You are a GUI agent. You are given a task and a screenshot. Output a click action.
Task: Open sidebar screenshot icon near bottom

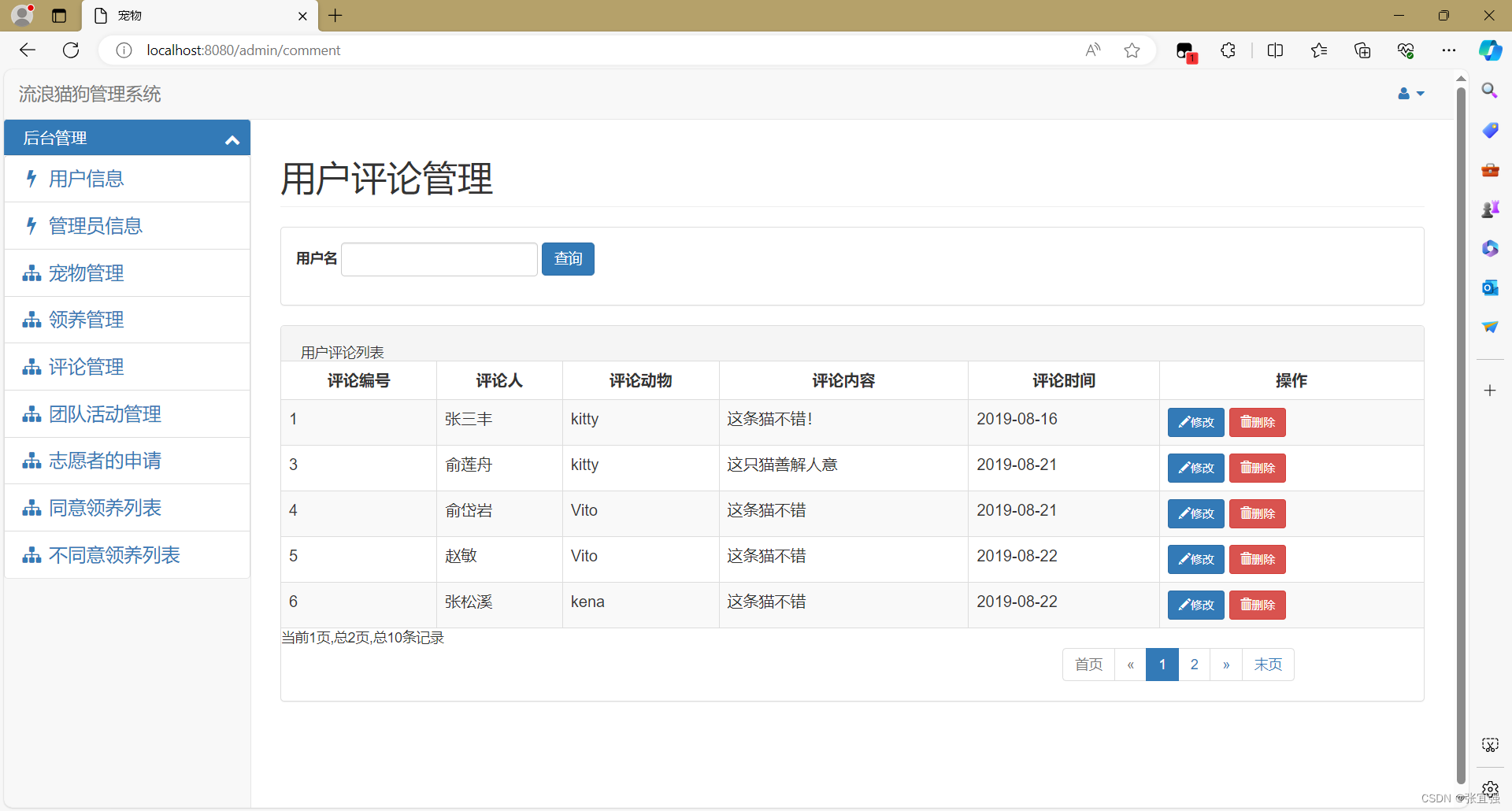coord(1490,745)
